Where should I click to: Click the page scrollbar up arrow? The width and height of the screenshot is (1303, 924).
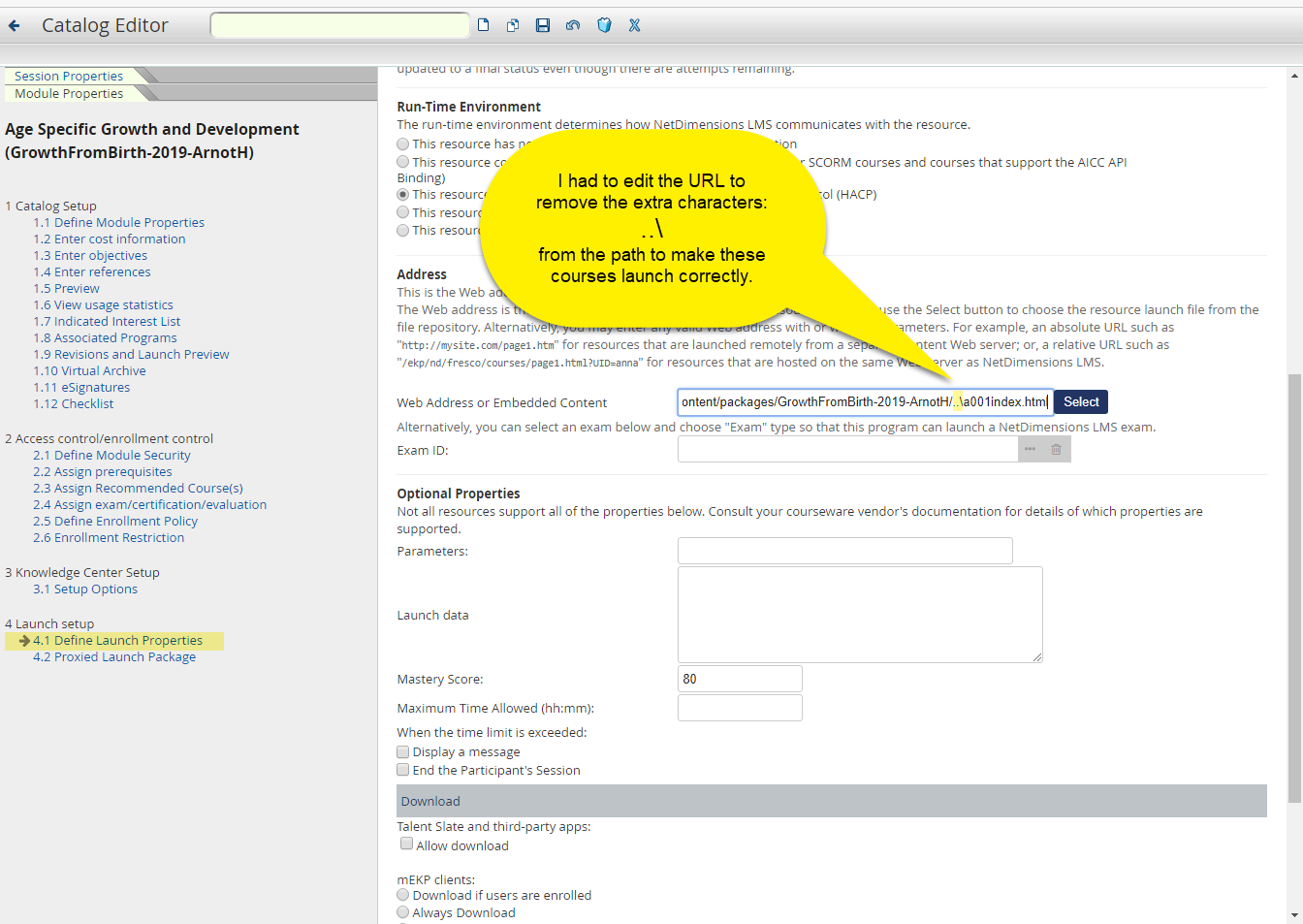pyautogui.click(x=1294, y=76)
